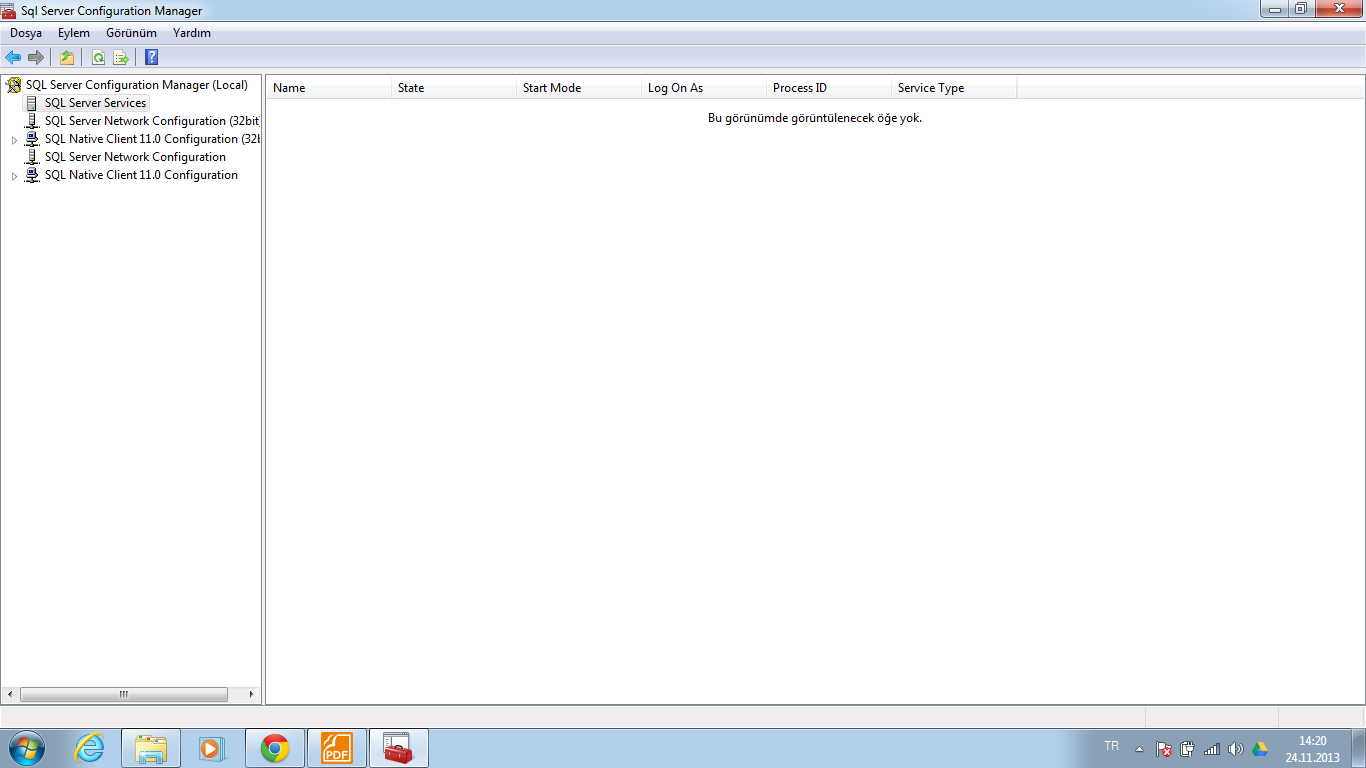Viewport: 1366px width, 768px height.
Task: Click the Google Drive tray icon
Action: point(1260,749)
